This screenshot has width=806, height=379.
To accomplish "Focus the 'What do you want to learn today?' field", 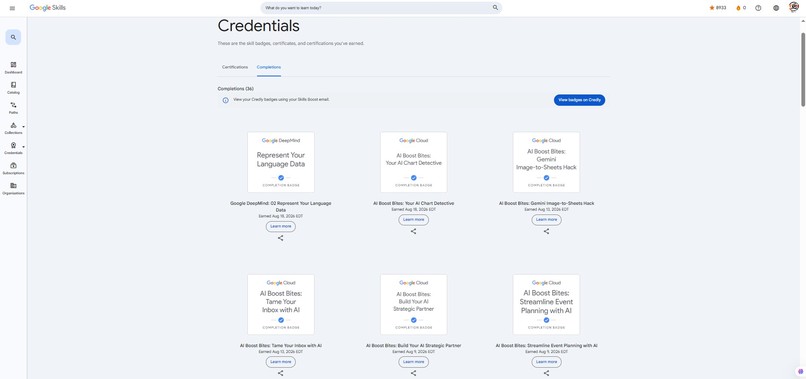I will pyautogui.click(x=381, y=8).
